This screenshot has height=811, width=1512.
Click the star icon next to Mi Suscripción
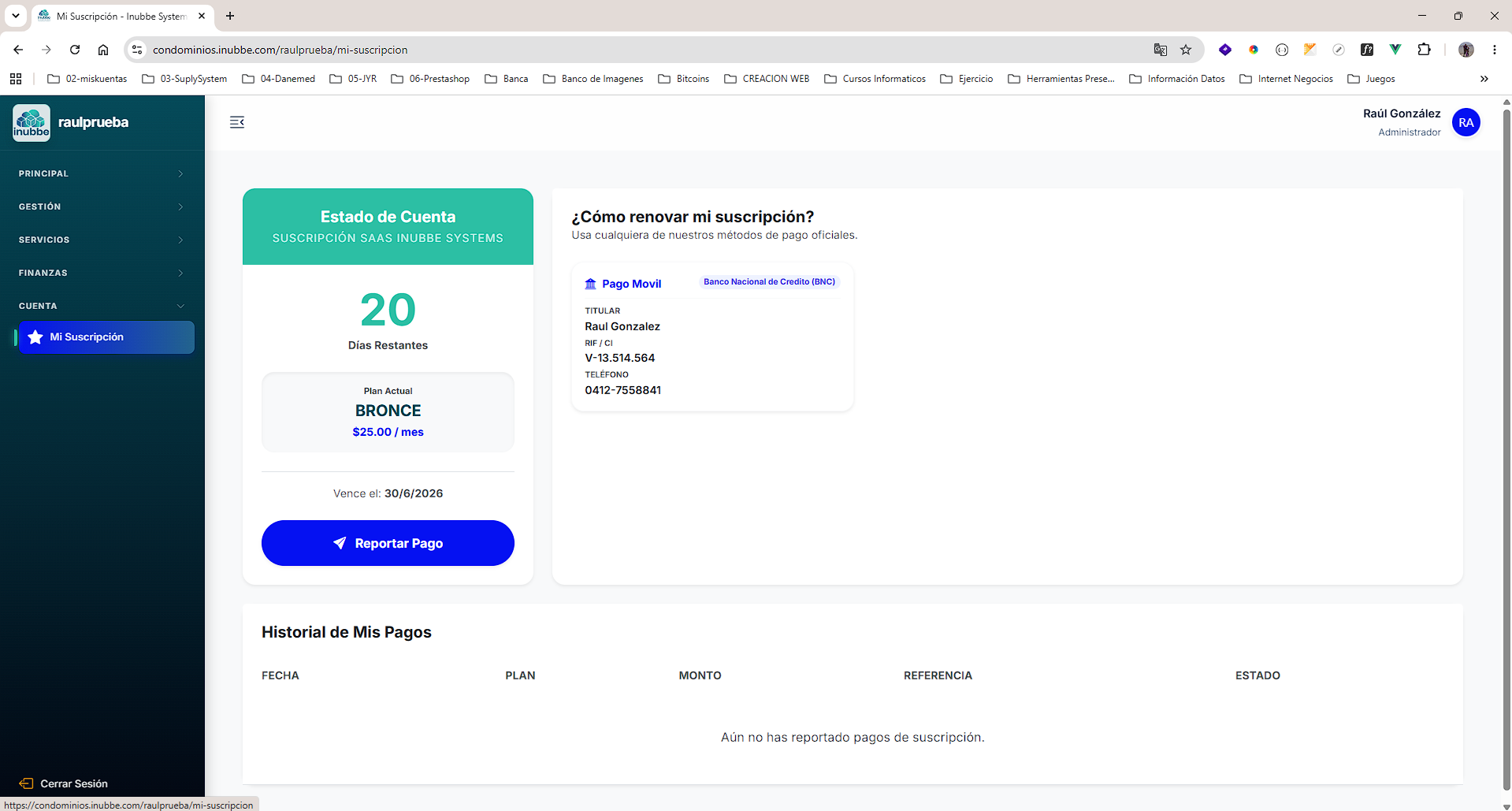coord(35,337)
